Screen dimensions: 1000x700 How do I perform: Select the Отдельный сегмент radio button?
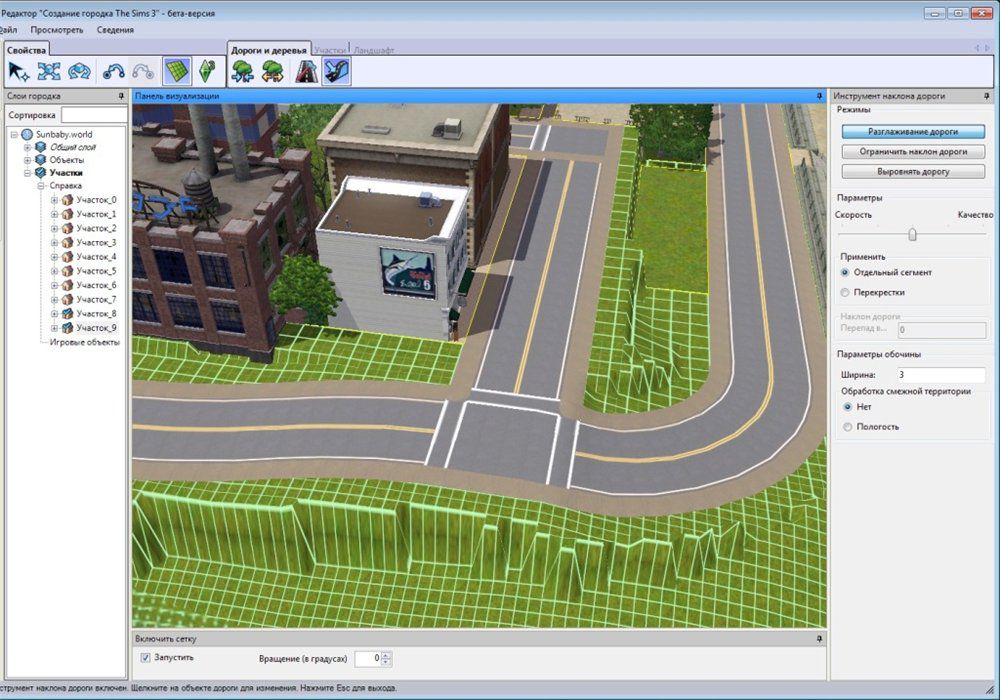846,272
